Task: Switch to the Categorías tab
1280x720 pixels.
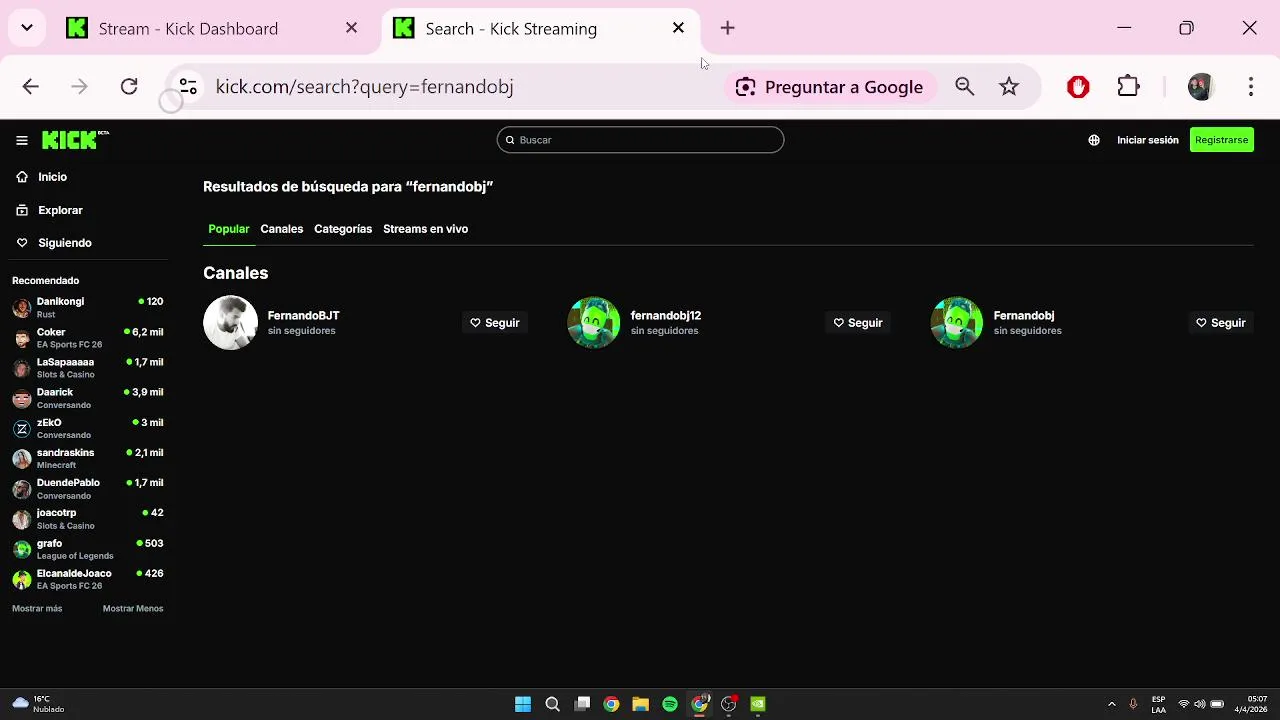Action: pos(343,229)
